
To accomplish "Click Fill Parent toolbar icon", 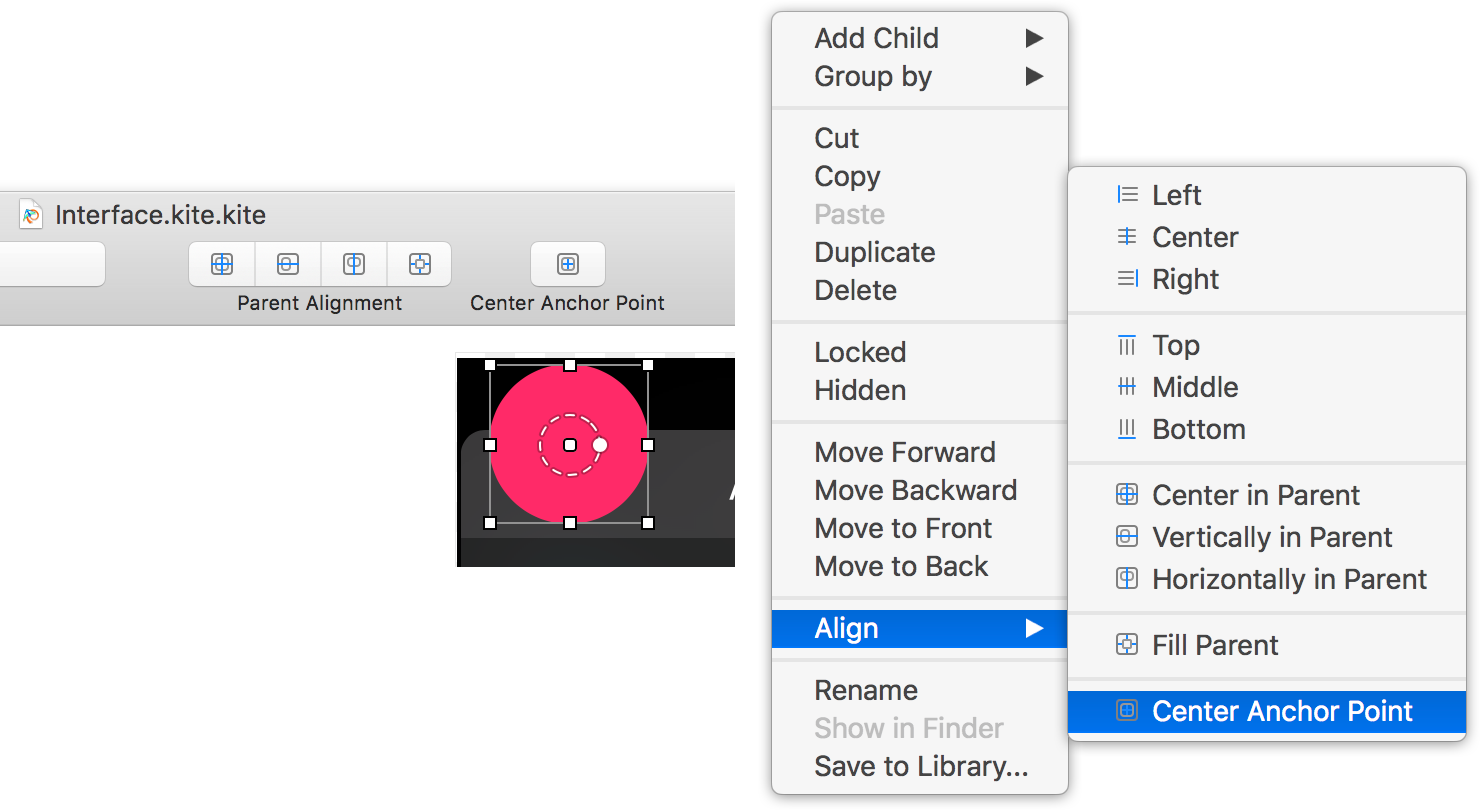I will (420, 264).
